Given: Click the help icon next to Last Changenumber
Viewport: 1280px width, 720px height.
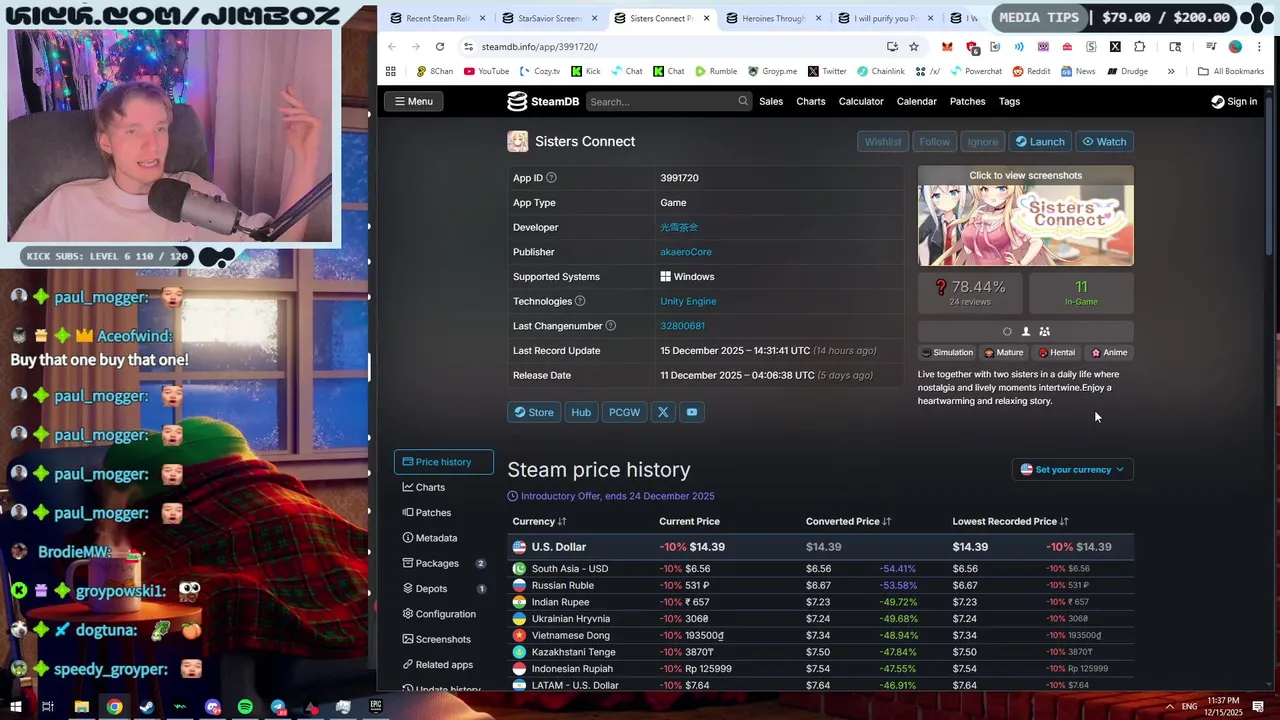Looking at the screenshot, I should 611,326.
